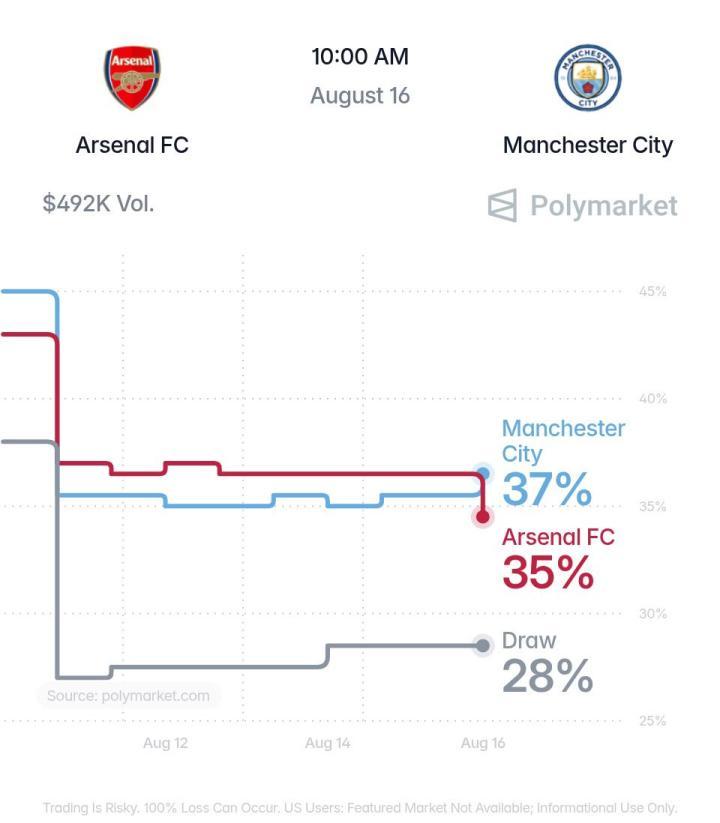The height and width of the screenshot is (823, 720).
Task: Click the Manchester City crest logo
Action: [588, 77]
